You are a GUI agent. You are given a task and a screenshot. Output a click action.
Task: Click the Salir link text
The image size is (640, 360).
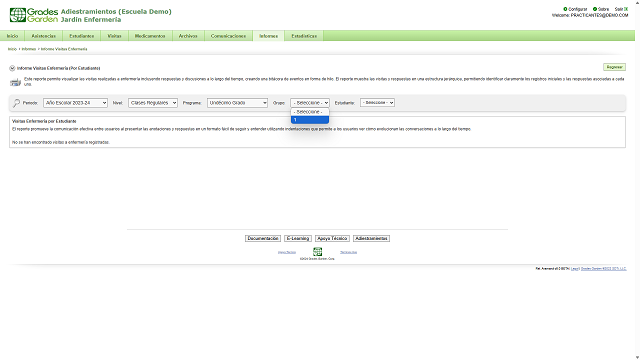click(x=619, y=9)
